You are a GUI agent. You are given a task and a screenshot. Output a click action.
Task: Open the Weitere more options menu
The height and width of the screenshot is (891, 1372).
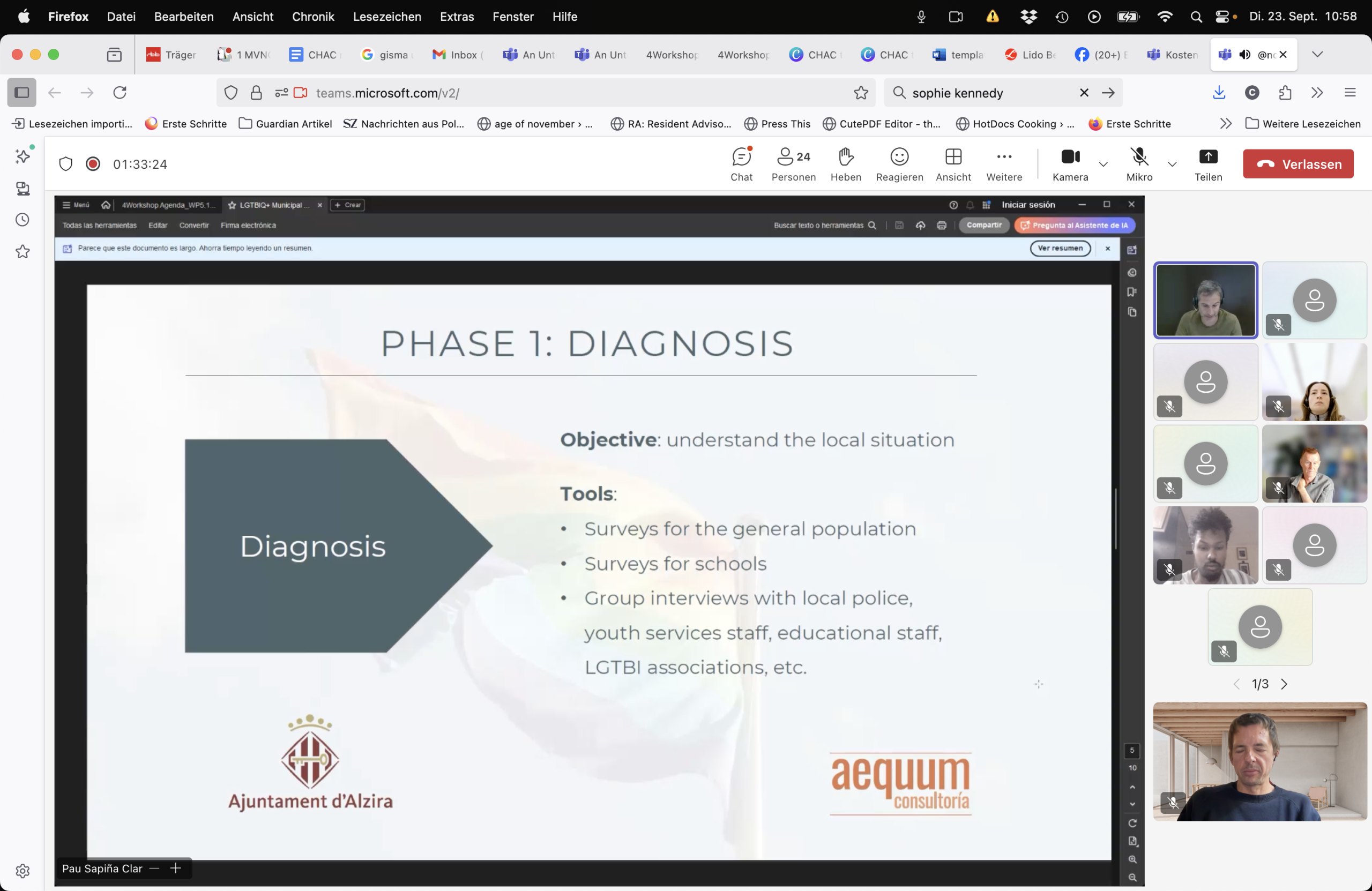pos(1004,163)
